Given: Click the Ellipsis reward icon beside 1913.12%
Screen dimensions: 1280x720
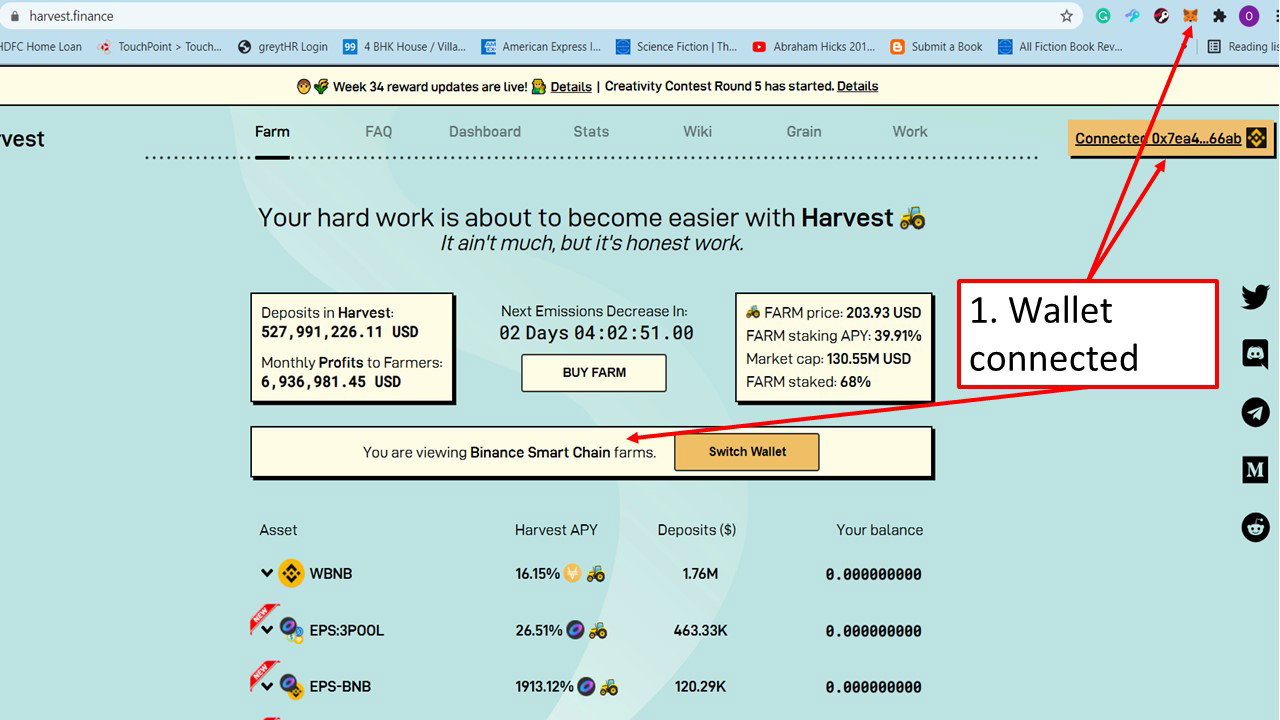Looking at the screenshot, I should click(x=586, y=687).
